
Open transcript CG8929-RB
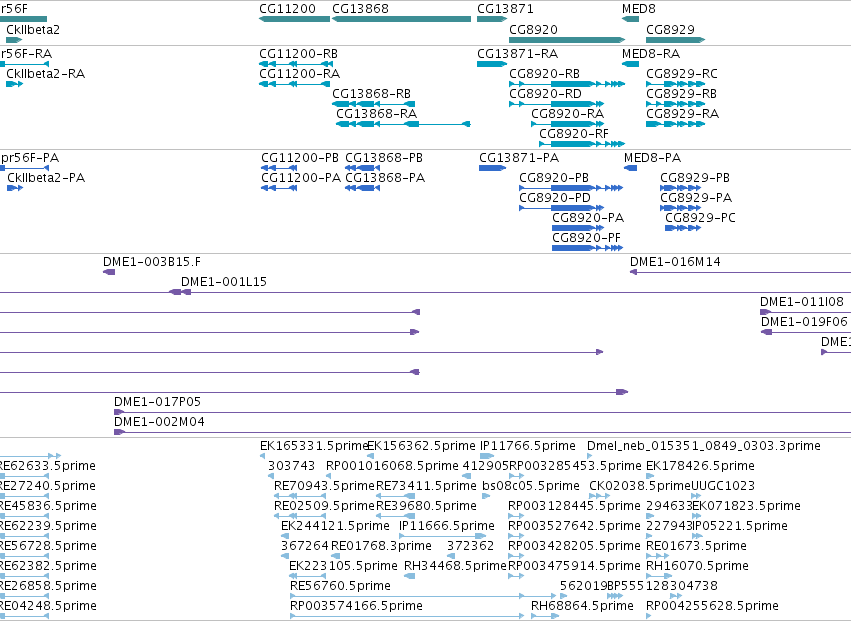tap(676, 104)
